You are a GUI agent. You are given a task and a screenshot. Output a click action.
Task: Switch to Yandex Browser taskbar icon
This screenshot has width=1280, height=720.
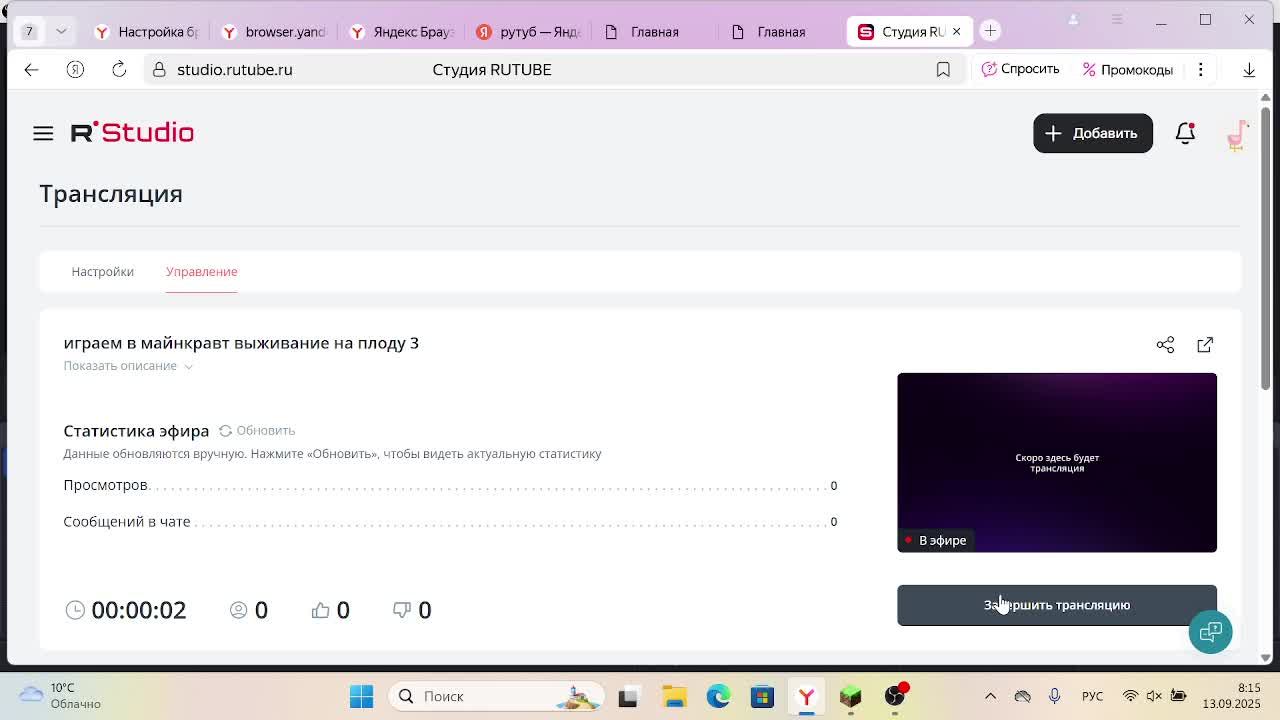click(806, 696)
